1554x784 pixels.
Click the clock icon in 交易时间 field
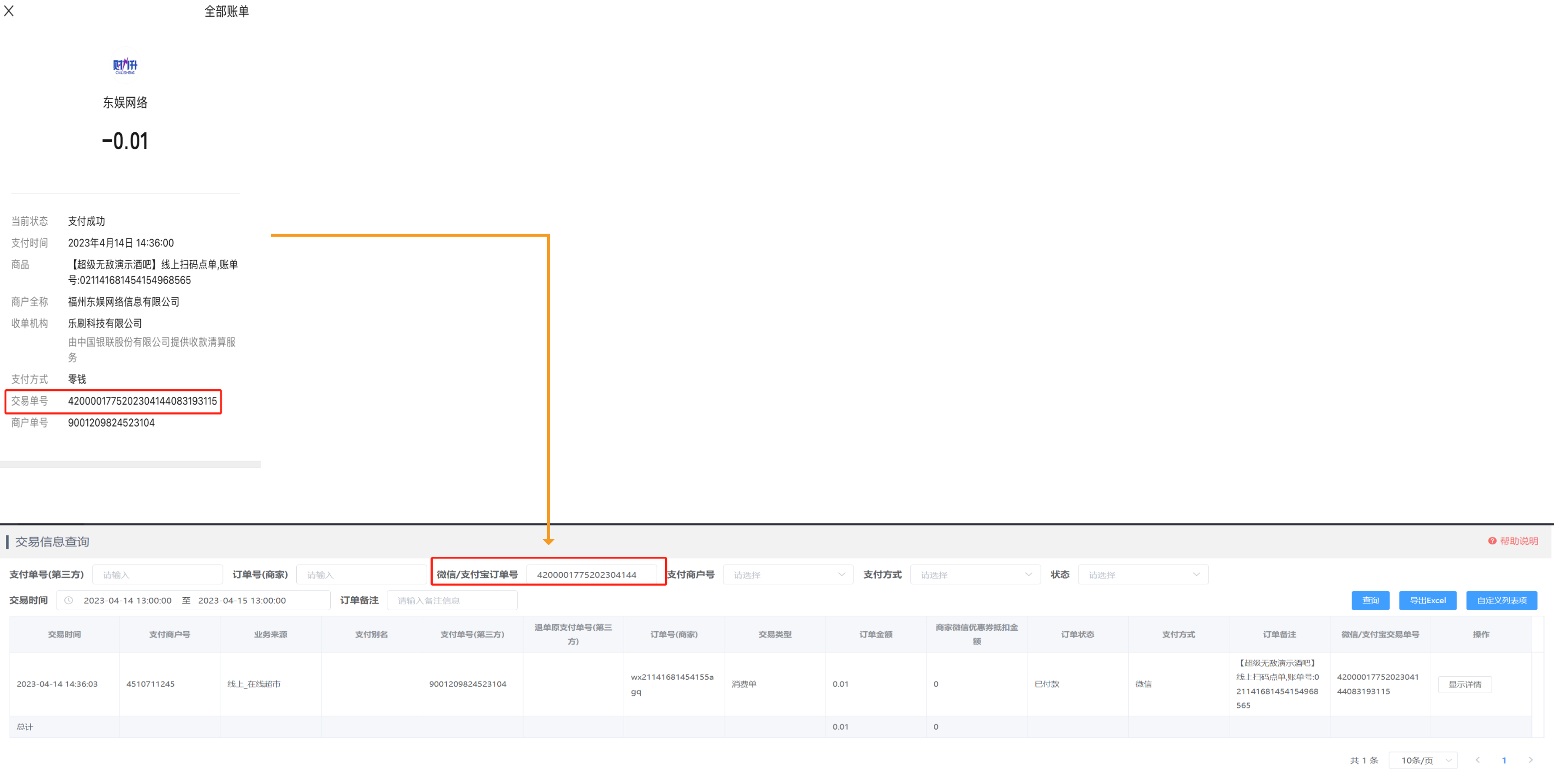[69, 600]
